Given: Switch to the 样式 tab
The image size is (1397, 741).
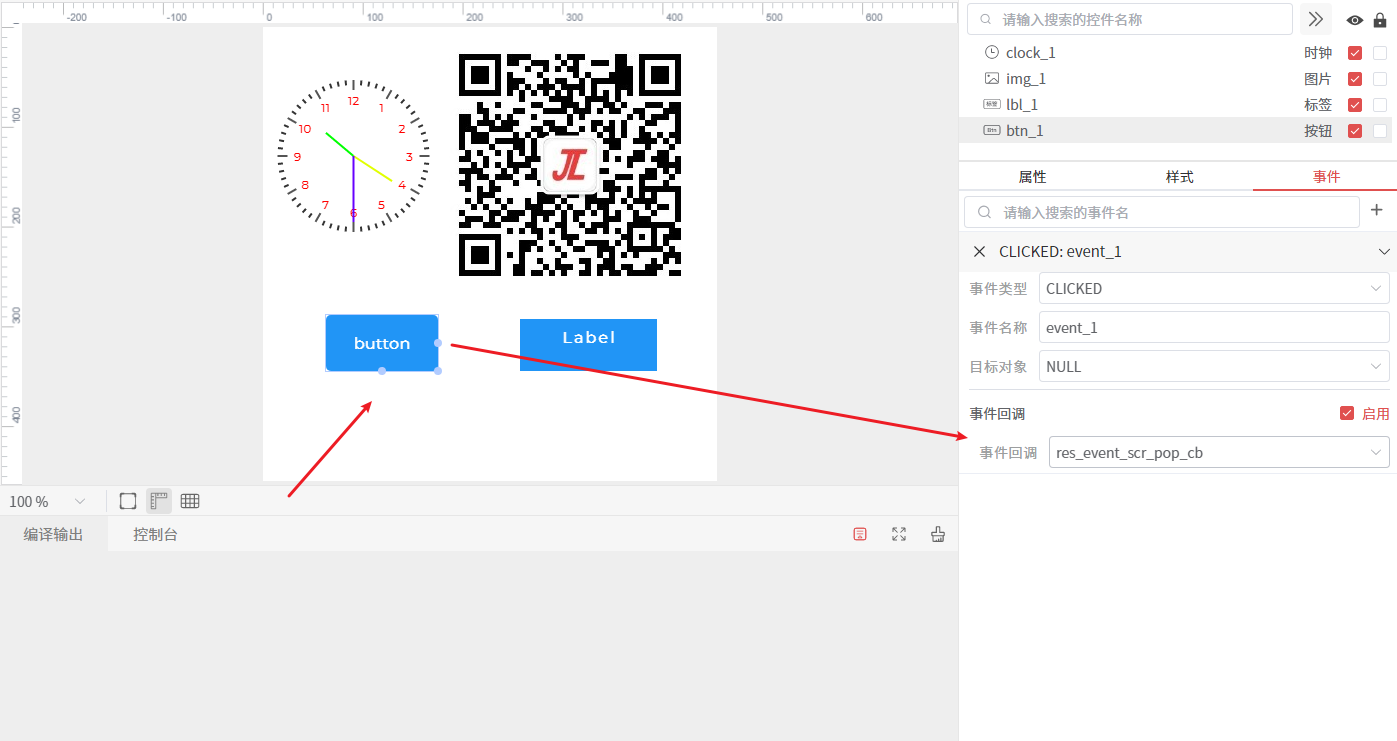Looking at the screenshot, I should click(x=1180, y=177).
